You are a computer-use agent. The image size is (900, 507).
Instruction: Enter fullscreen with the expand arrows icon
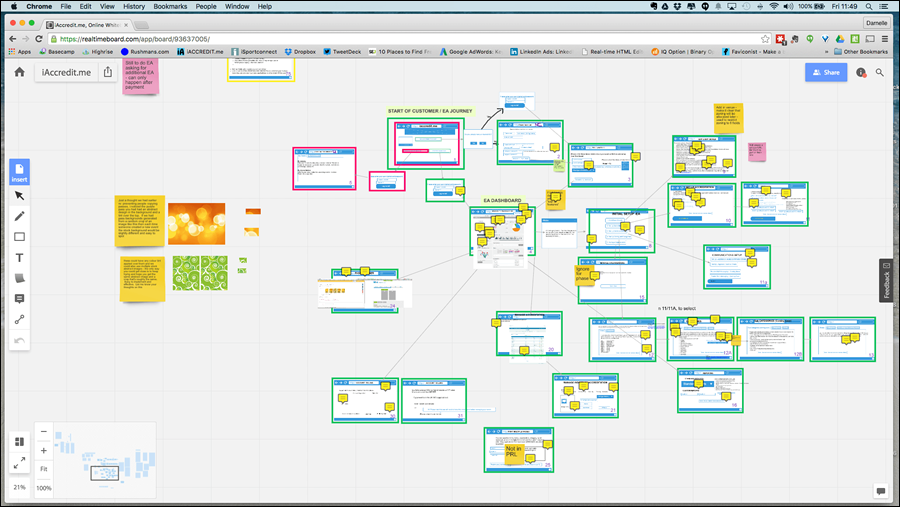pyautogui.click(x=19, y=463)
